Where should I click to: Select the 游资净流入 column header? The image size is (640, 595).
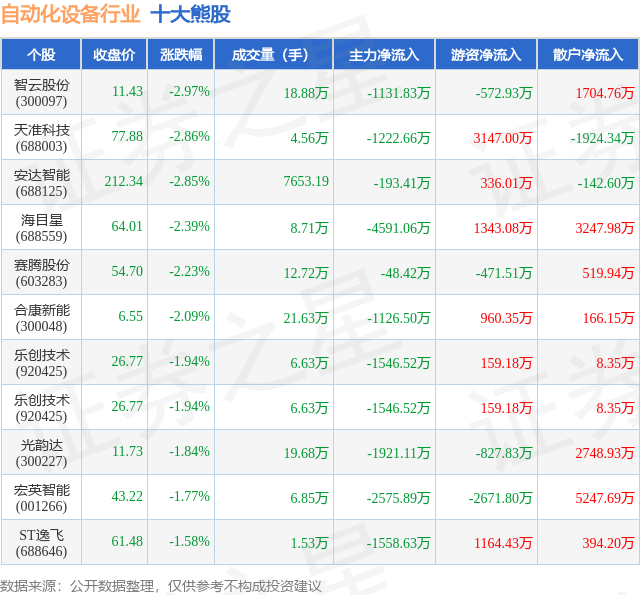pyautogui.click(x=486, y=54)
